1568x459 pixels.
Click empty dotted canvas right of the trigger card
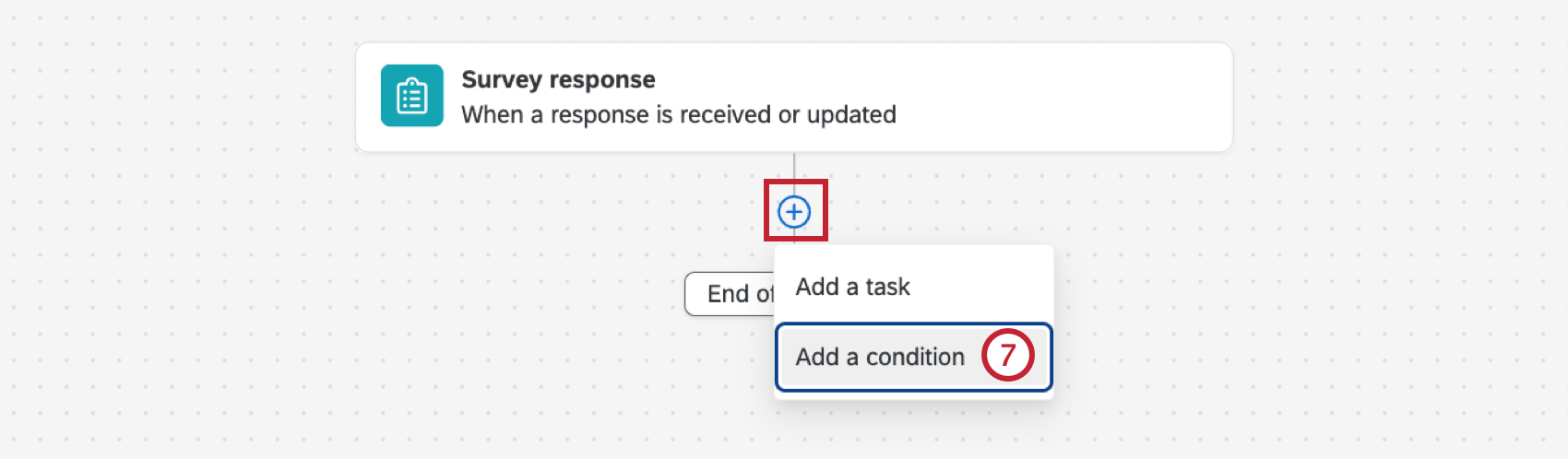point(1384,101)
